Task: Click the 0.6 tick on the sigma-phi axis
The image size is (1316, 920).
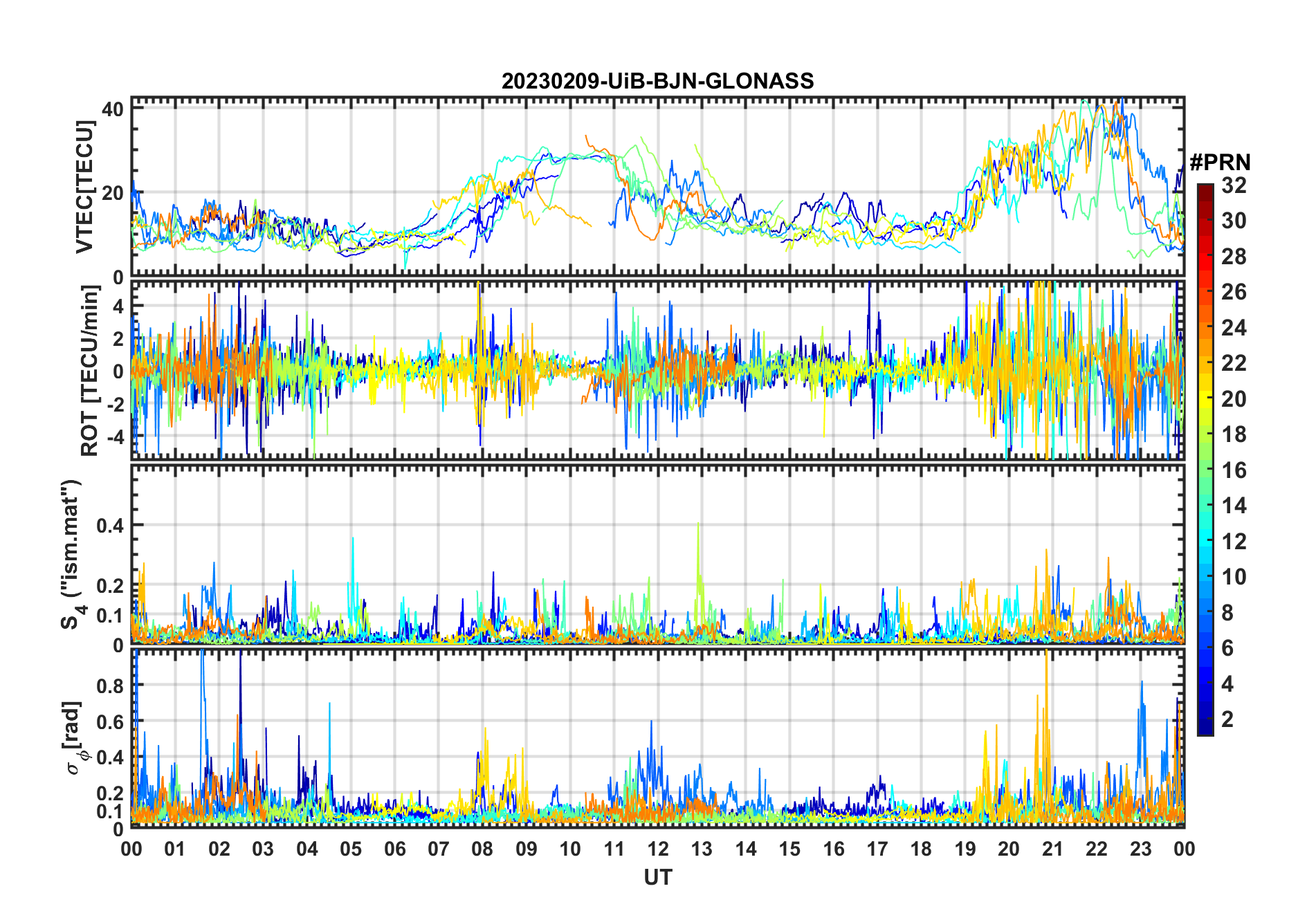Action: click(x=110, y=721)
